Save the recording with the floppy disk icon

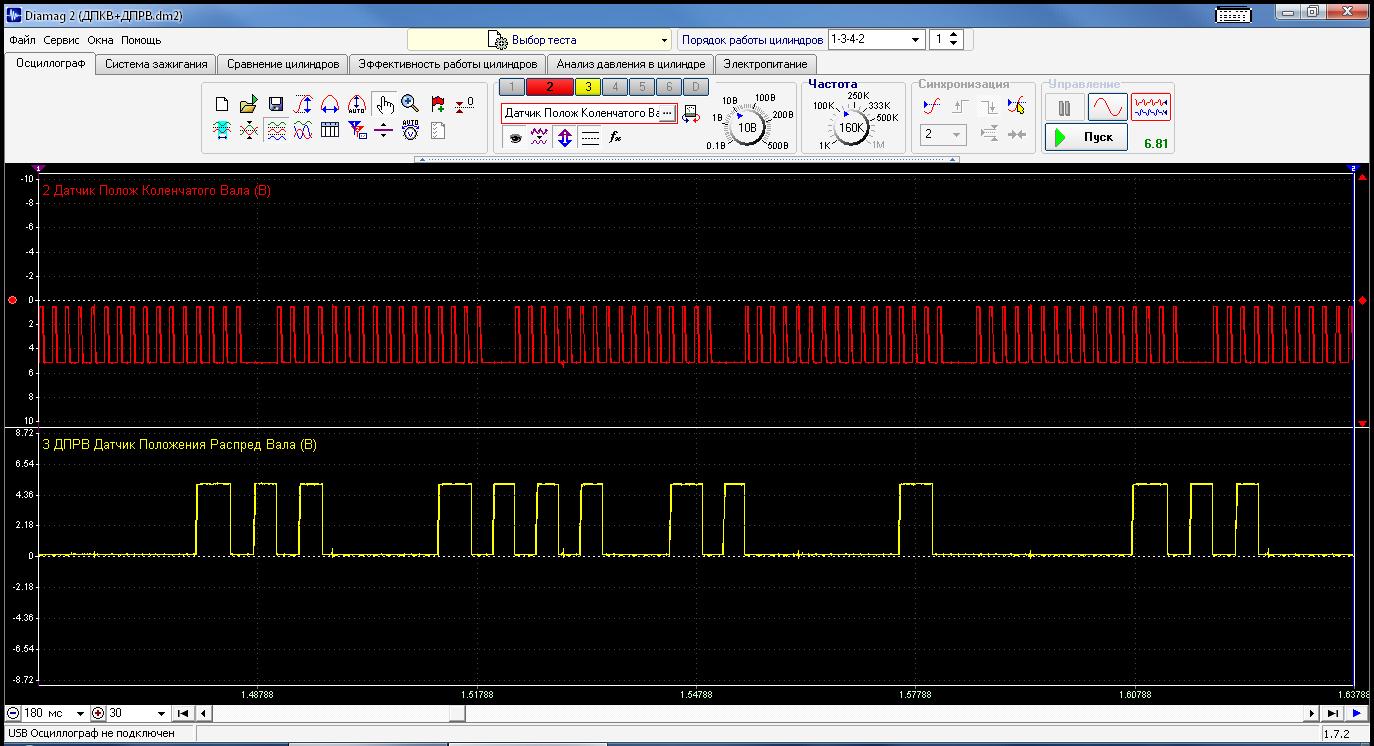pos(276,104)
